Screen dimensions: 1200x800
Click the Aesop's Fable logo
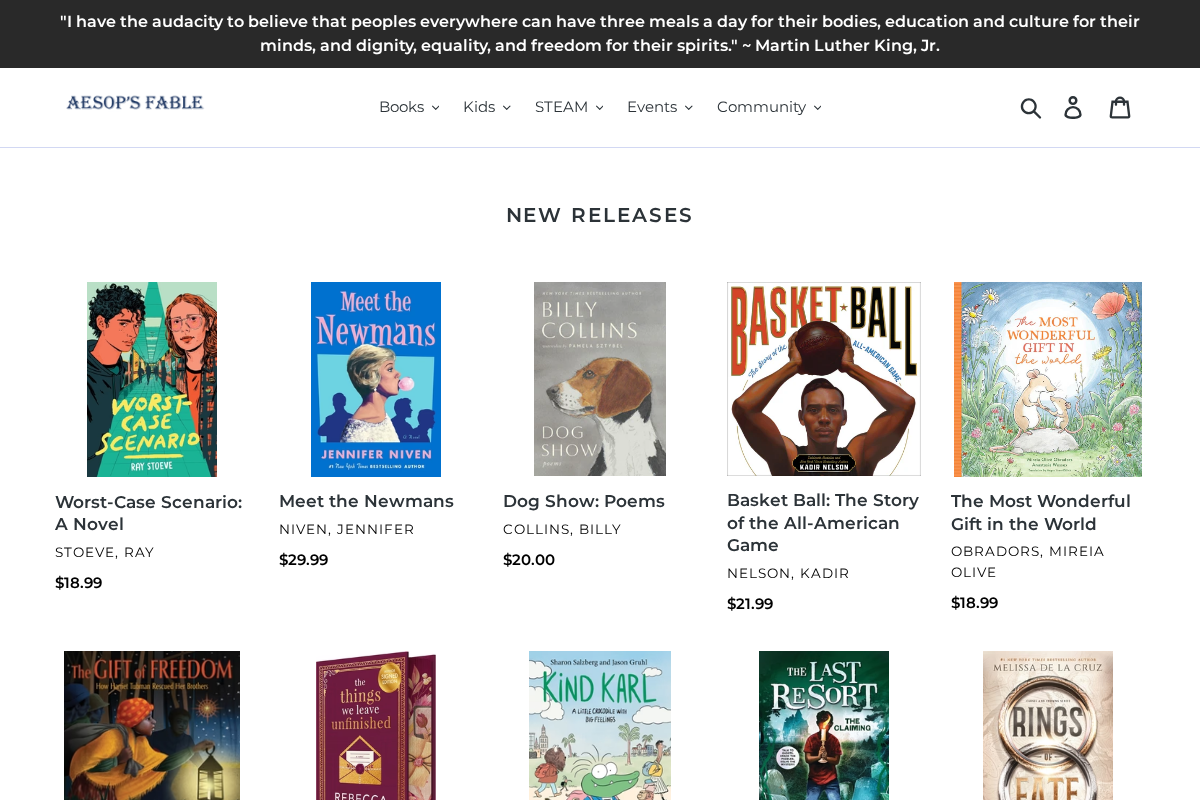pyautogui.click(x=134, y=101)
